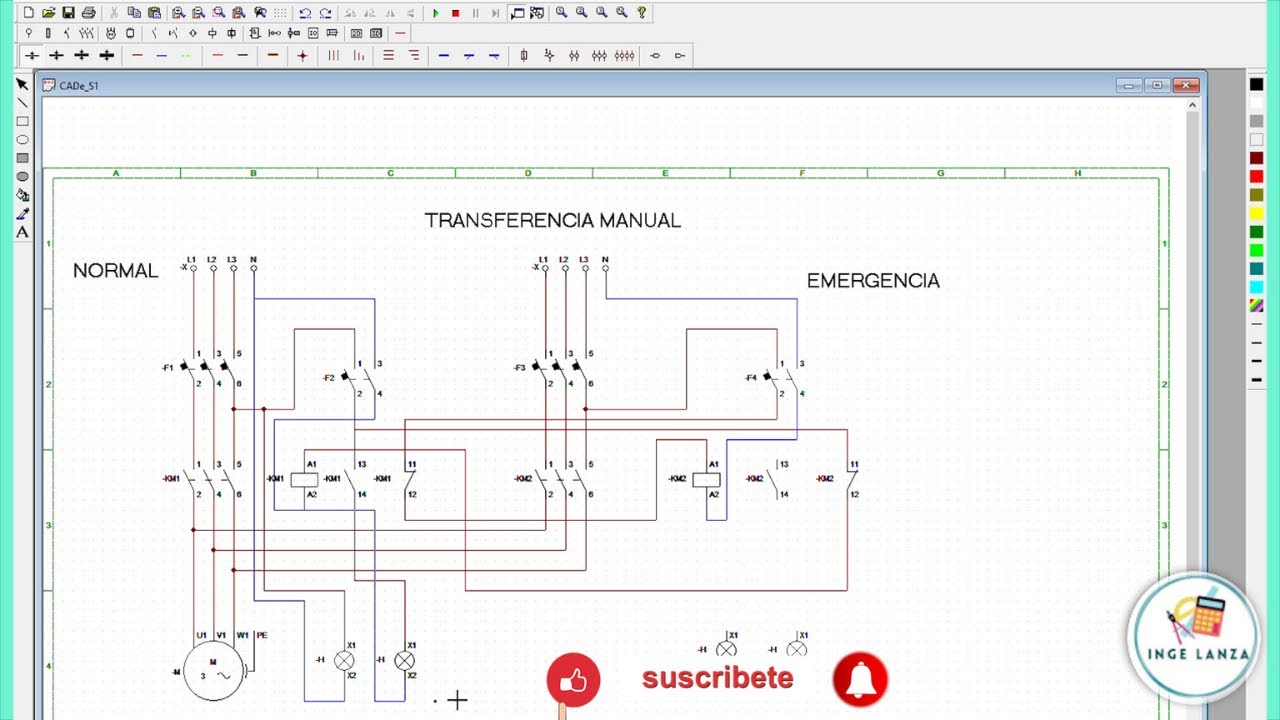The image size is (1280, 720).
Task: Select the thickest line width option
Action: coord(1257,380)
